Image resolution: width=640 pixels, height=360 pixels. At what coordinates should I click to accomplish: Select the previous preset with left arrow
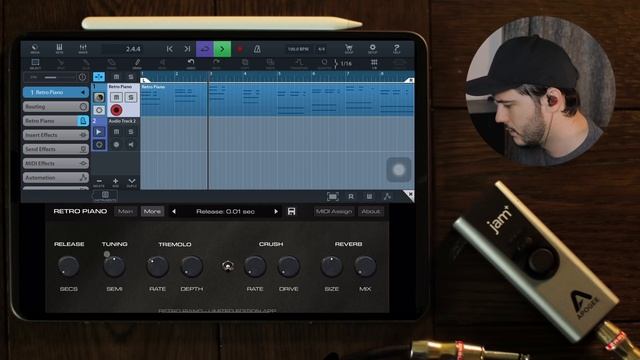pyautogui.click(x=174, y=211)
